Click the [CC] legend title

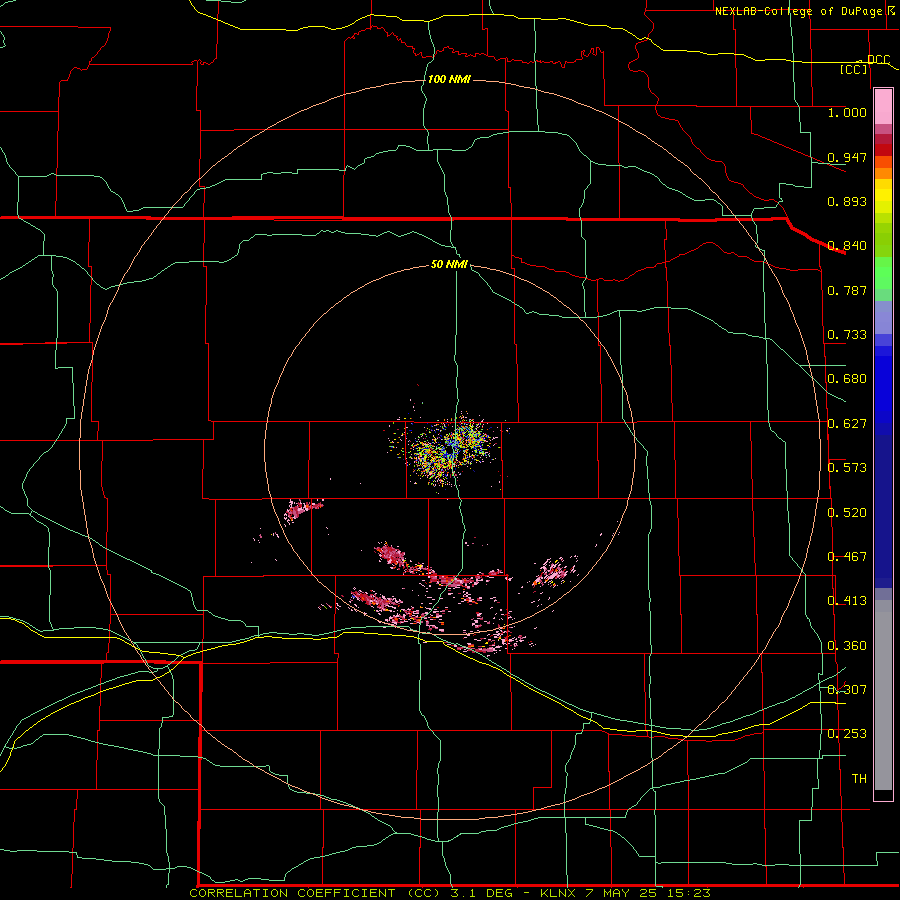(x=854, y=69)
